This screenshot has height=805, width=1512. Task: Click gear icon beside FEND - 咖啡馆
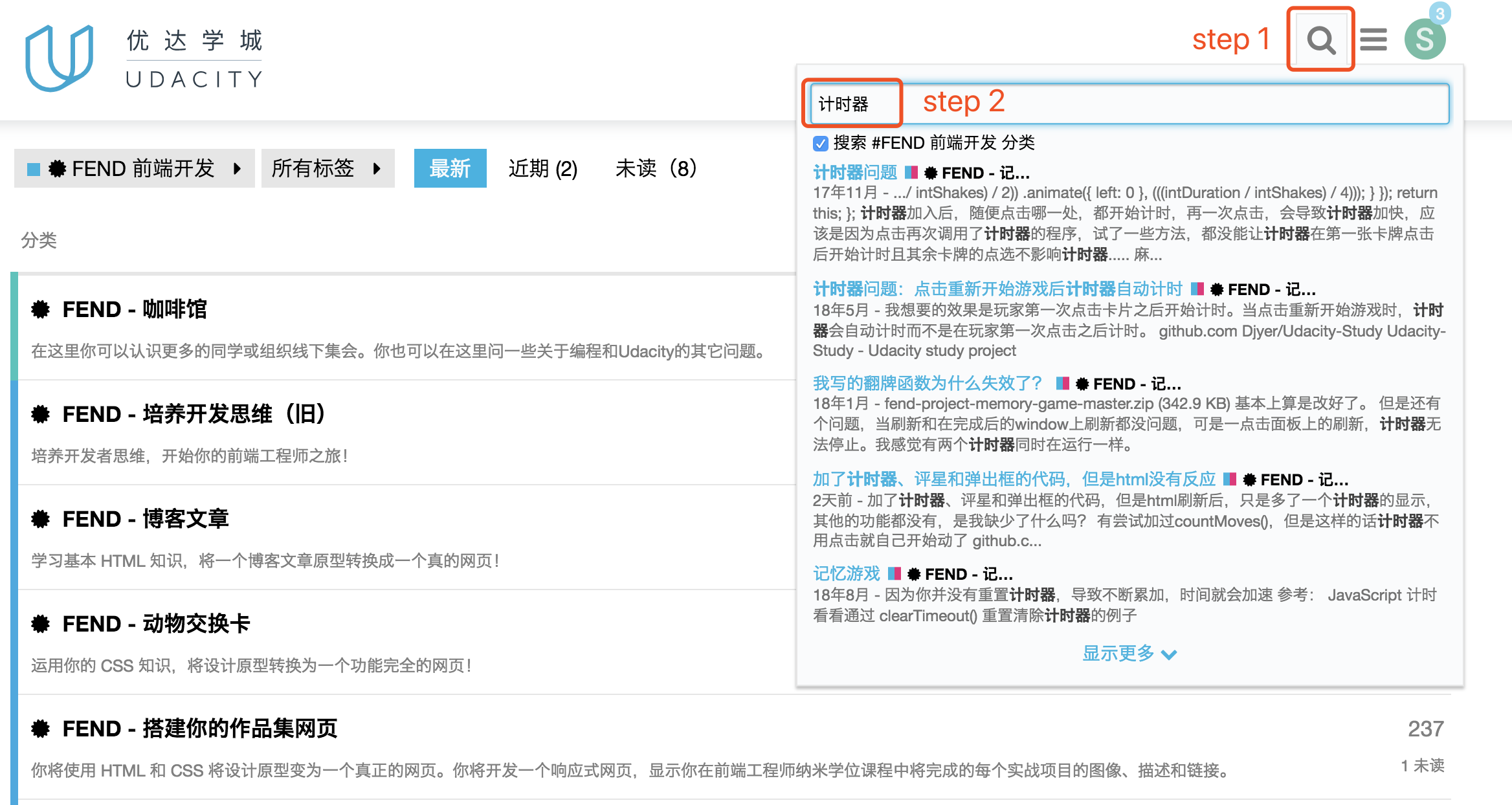click(41, 309)
